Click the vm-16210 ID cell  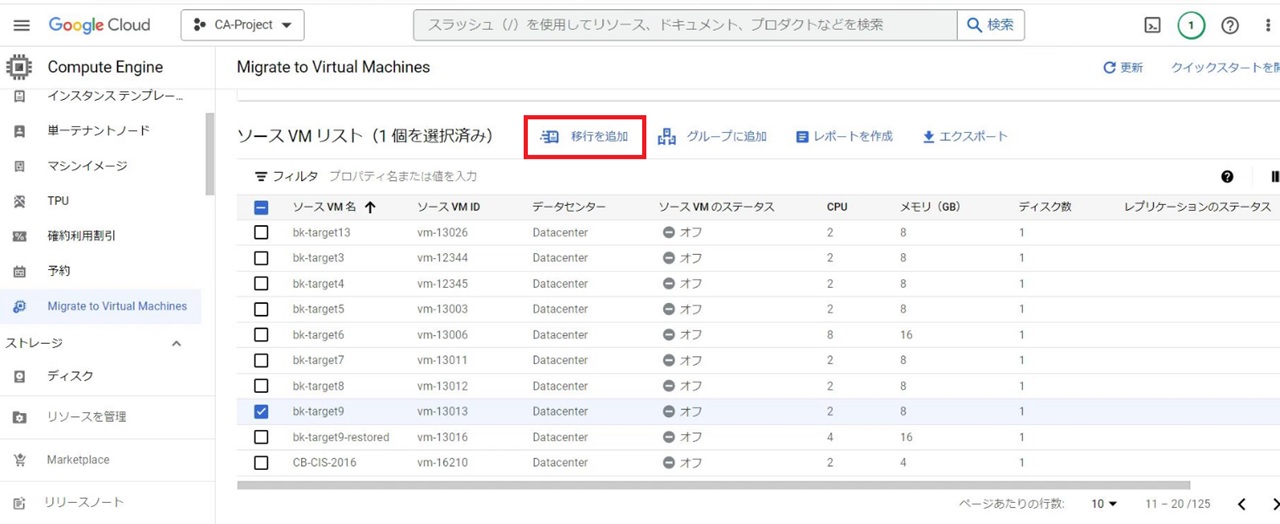[x=442, y=463]
